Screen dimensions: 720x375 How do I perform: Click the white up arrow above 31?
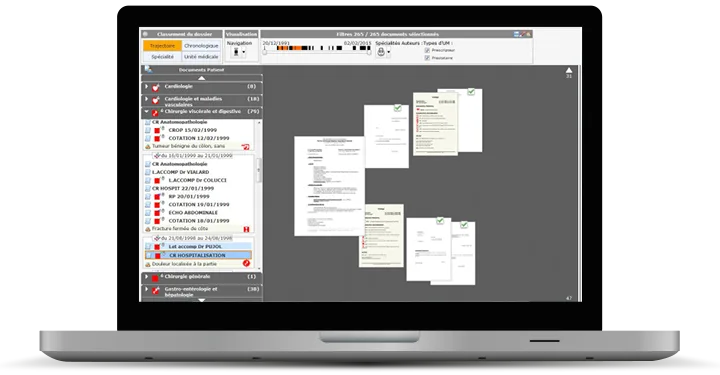pos(569,70)
